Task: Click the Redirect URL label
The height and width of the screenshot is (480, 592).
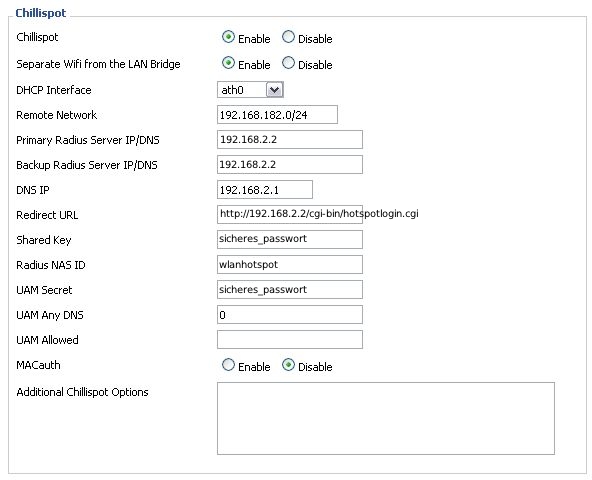Action: pyautogui.click(x=47, y=215)
